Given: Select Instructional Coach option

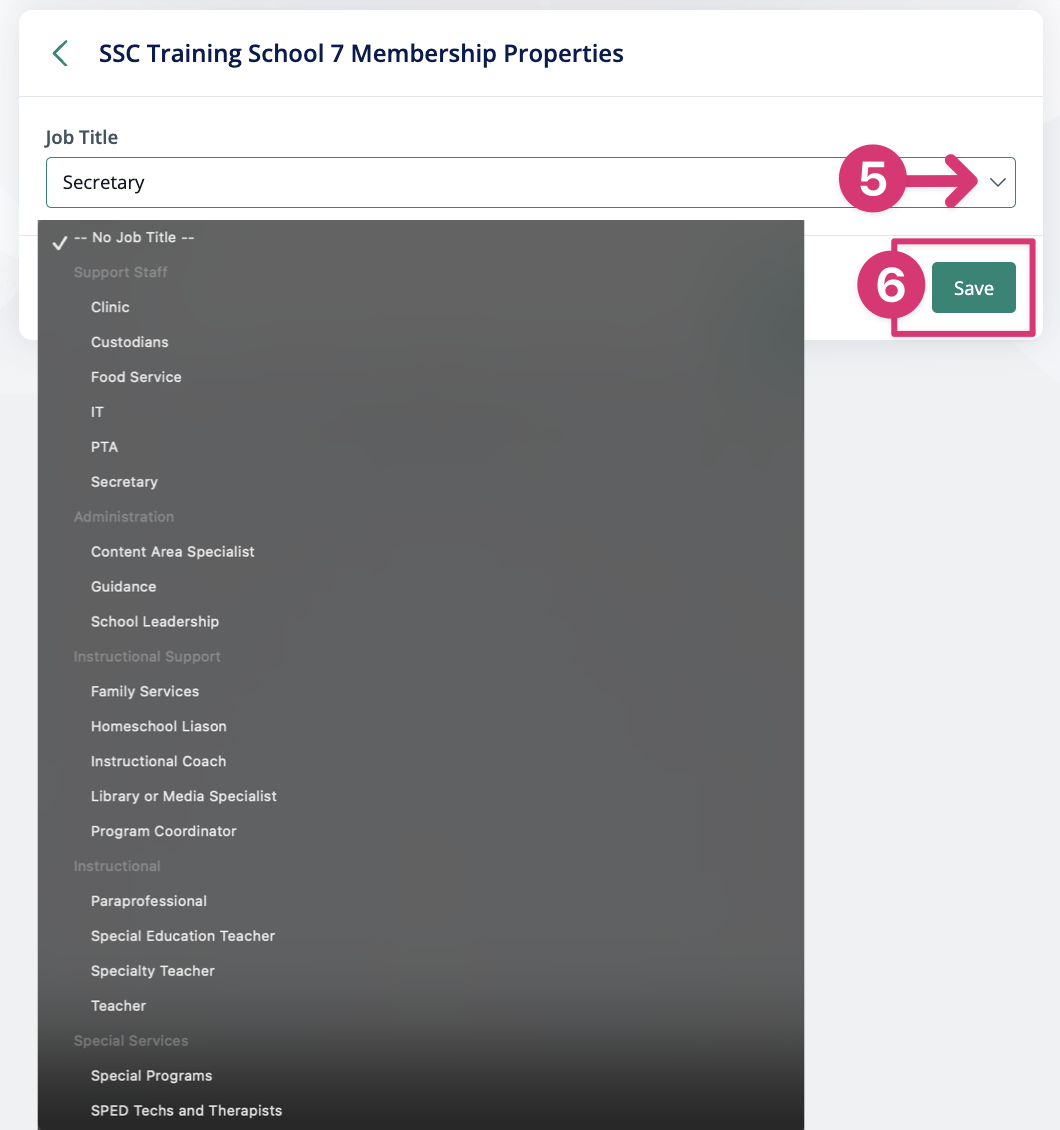Looking at the screenshot, I should pos(158,762).
